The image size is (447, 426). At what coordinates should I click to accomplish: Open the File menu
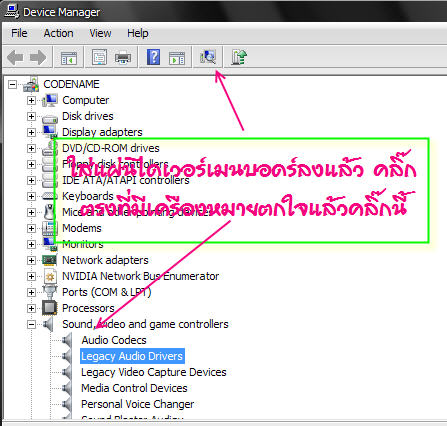(19, 33)
